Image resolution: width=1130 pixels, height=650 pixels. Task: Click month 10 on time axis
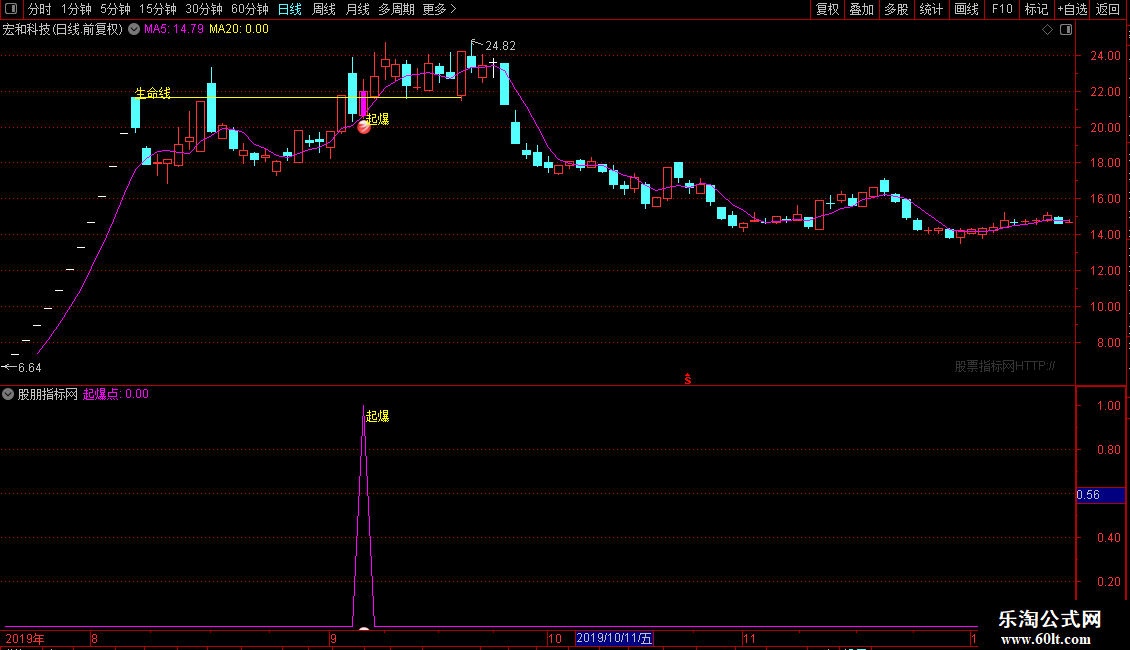[554, 638]
